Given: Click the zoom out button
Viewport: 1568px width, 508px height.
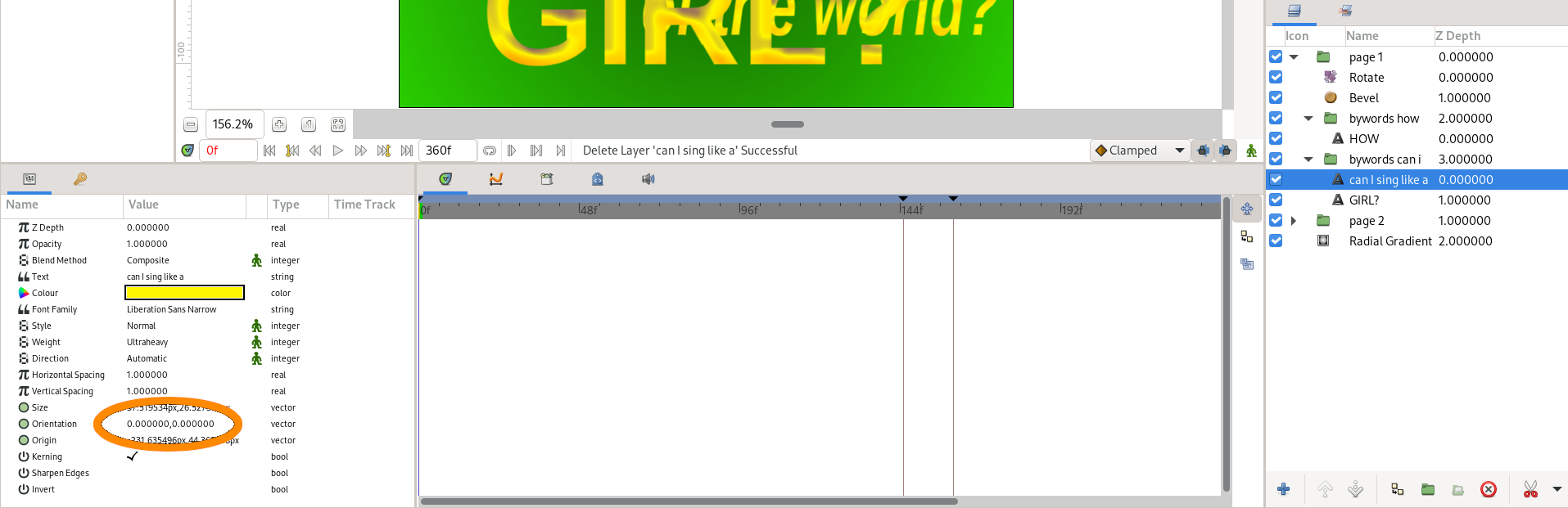Looking at the screenshot, I should pyautogui.click(x=191, y=124).
